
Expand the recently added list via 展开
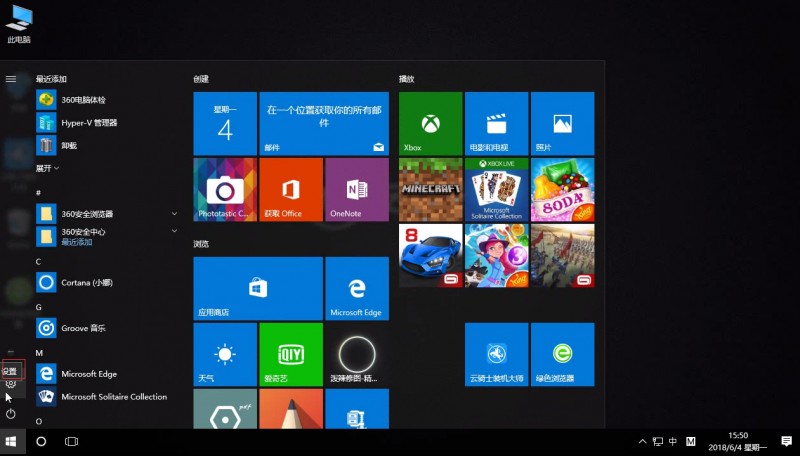click(47, 168)
